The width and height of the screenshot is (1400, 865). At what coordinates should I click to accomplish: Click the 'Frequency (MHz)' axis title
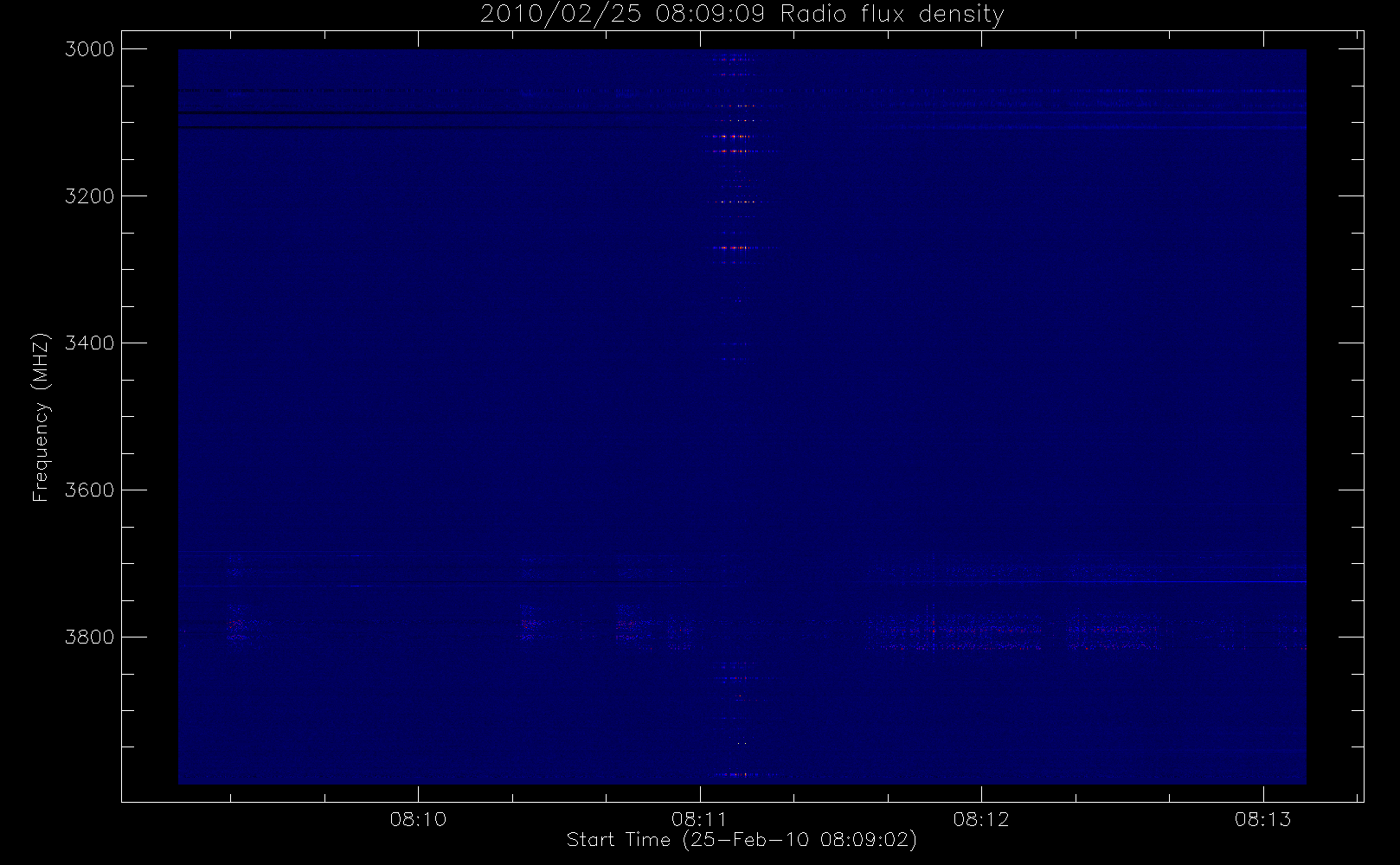[41, 417]
